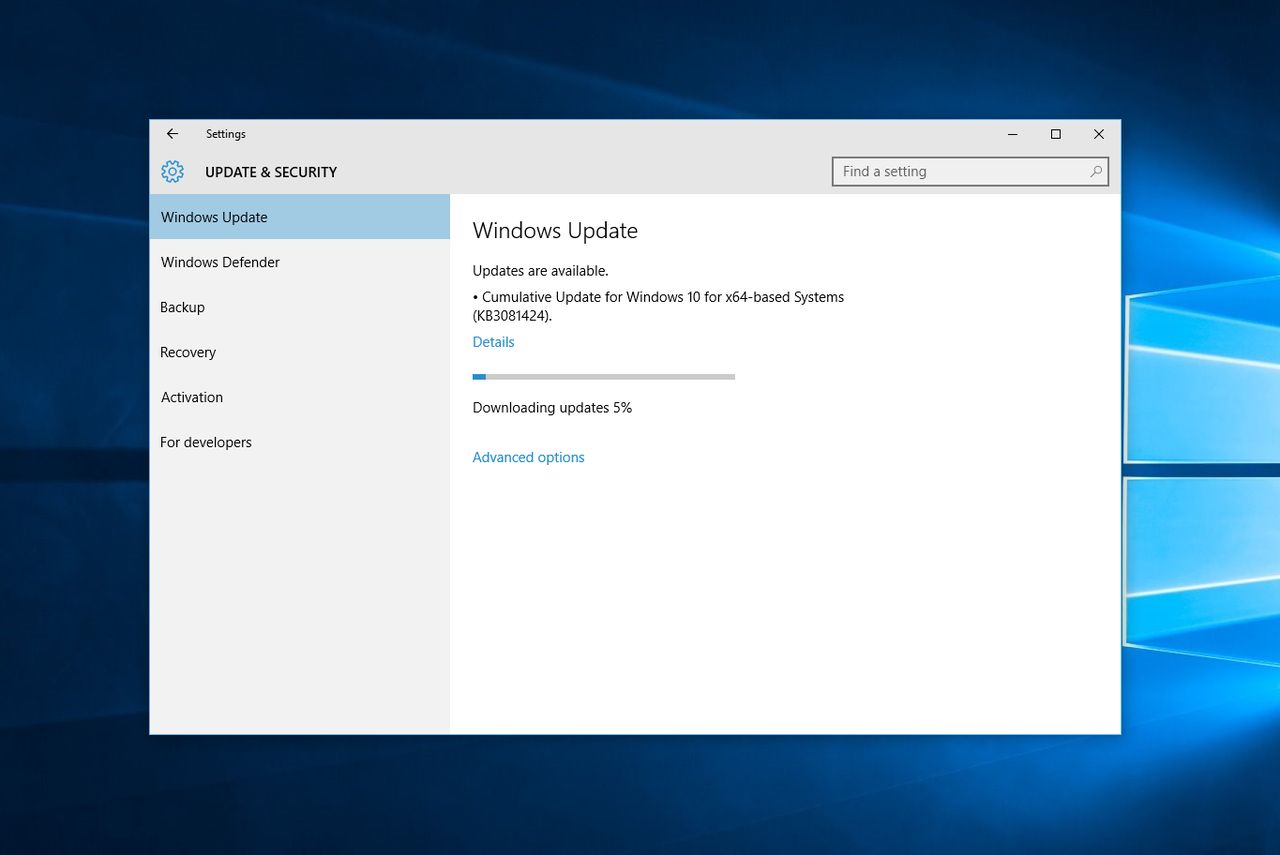This screenshot has width=1280, height=855.
Task: Click the 'Downloading updates 5%' status
Action: coord(552,408)
